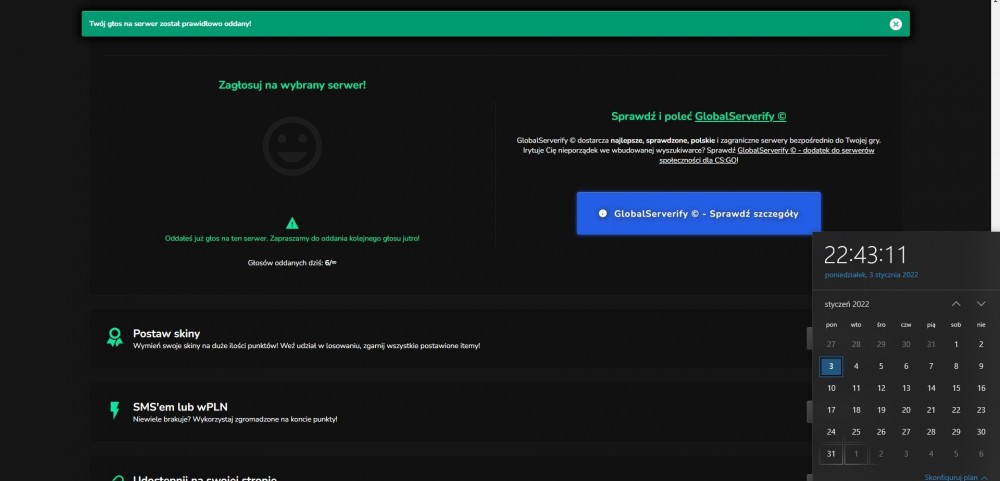Click the Zagłosuj na wybrany serwer! heading
Image resolution: width=1000 pixels, height=481 pixels.
click(292, 85)
